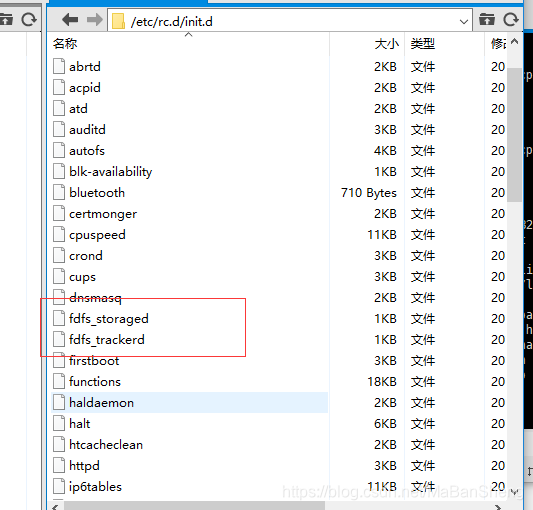Select the htcacheclean file
533x510 pixels.
coord(106,445)
